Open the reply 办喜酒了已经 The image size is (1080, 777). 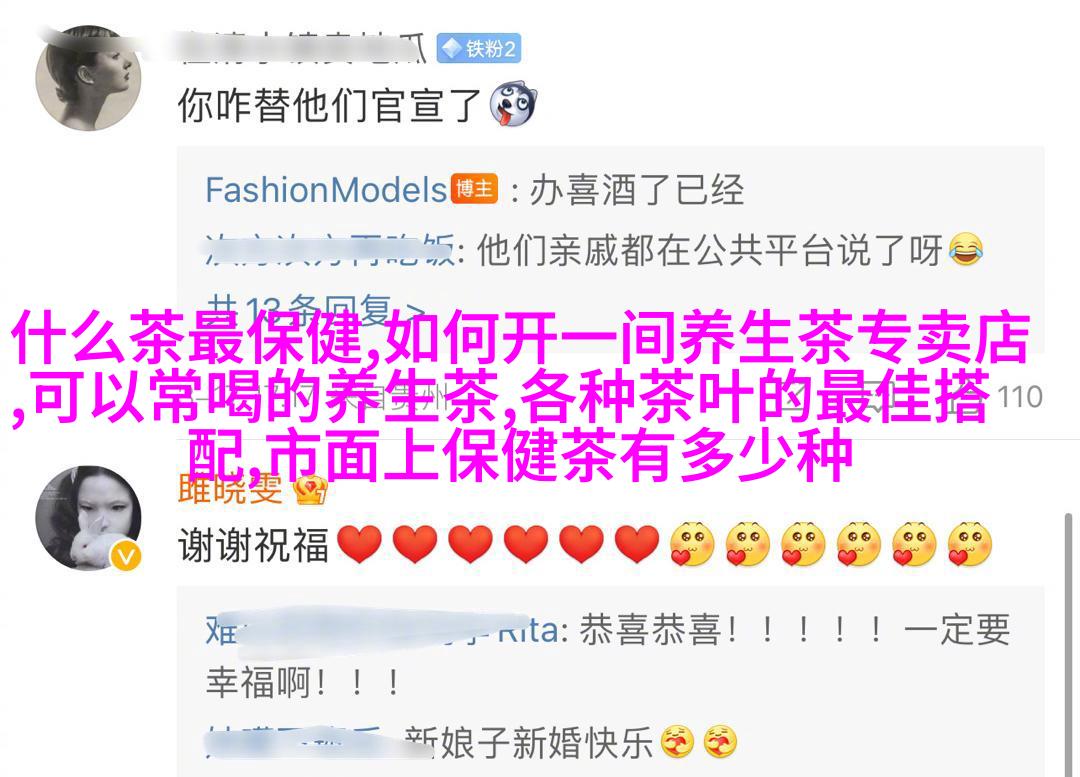point(636,189)
